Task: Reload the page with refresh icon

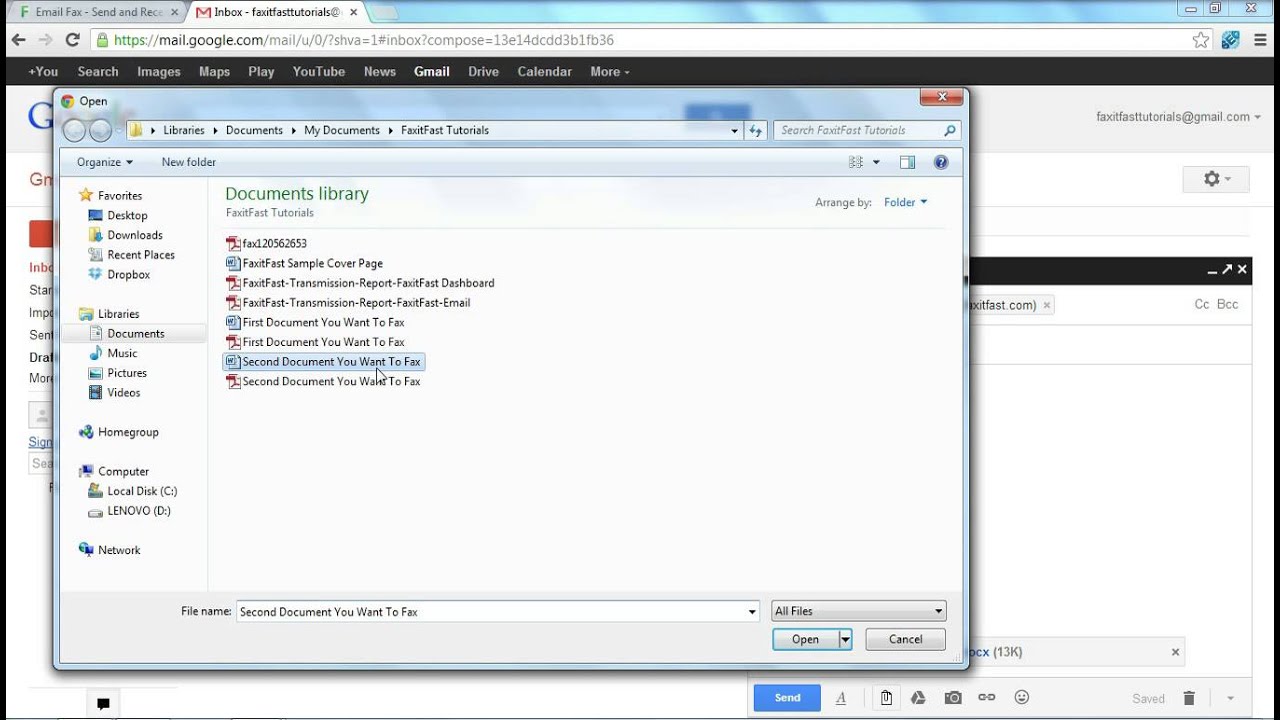Action: 72,40
